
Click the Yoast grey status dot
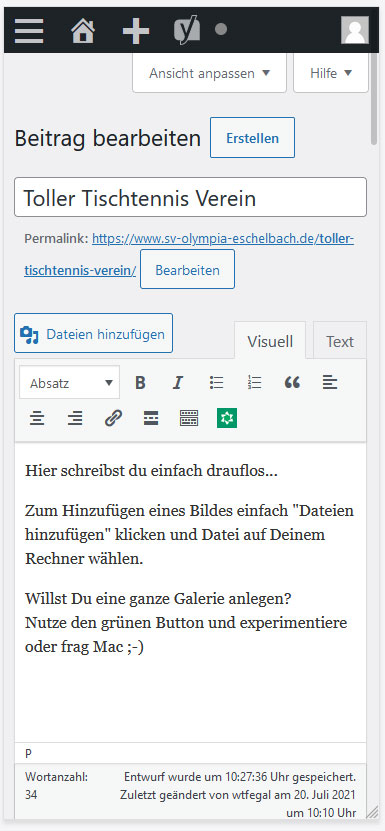click(x=221, y=29)
